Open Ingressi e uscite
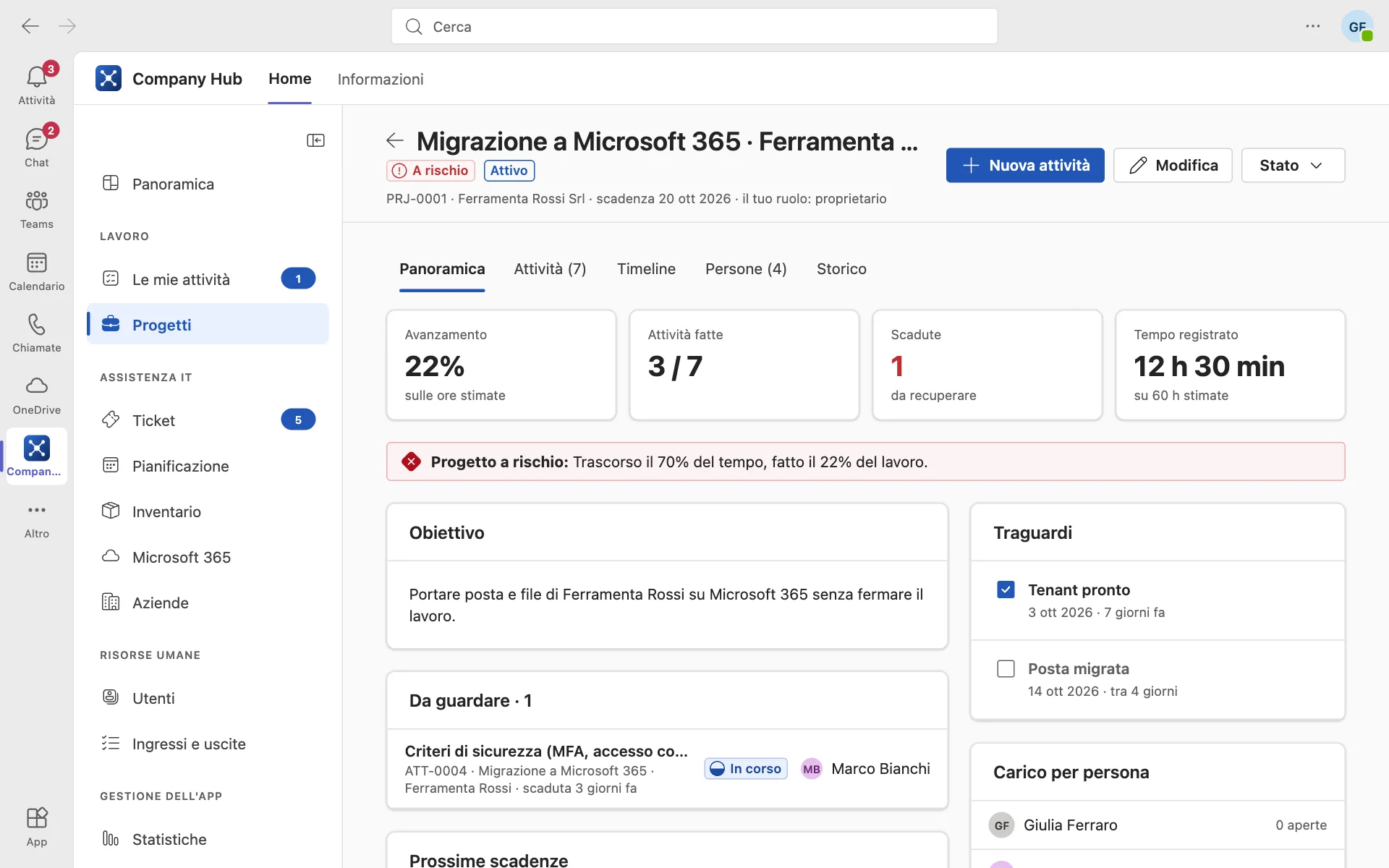 (208, 744)
